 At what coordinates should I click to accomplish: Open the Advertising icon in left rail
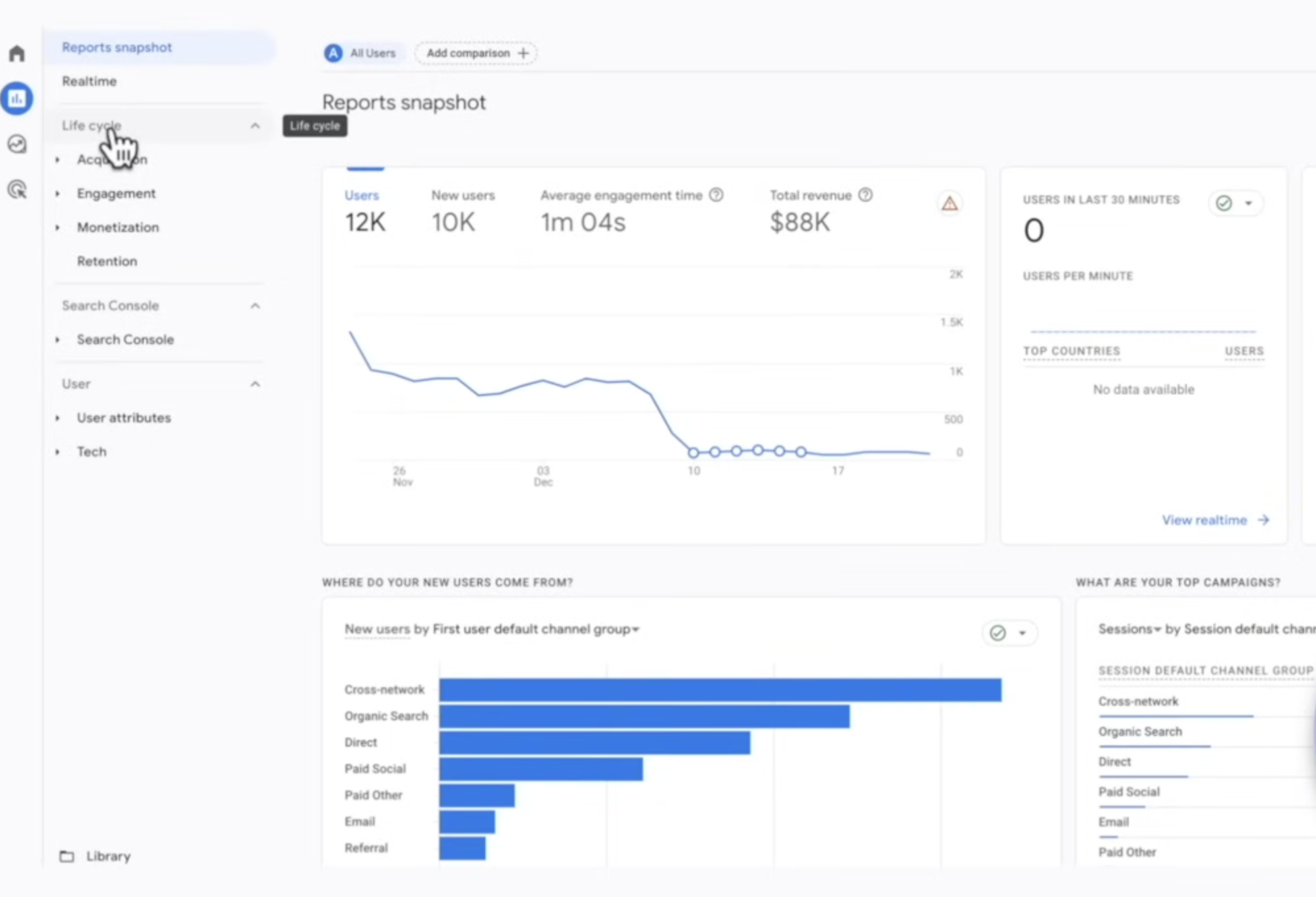tap(16, 190)
